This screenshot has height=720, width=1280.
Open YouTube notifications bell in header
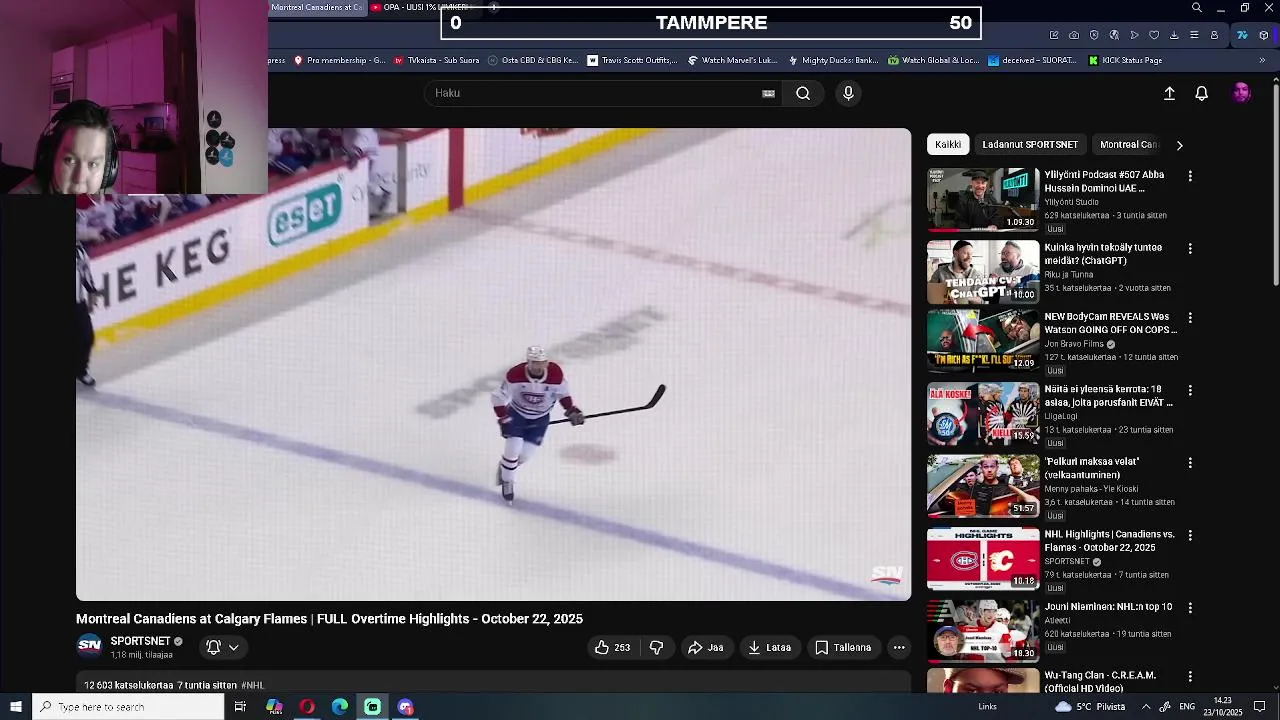click(x=1202, y=93)
